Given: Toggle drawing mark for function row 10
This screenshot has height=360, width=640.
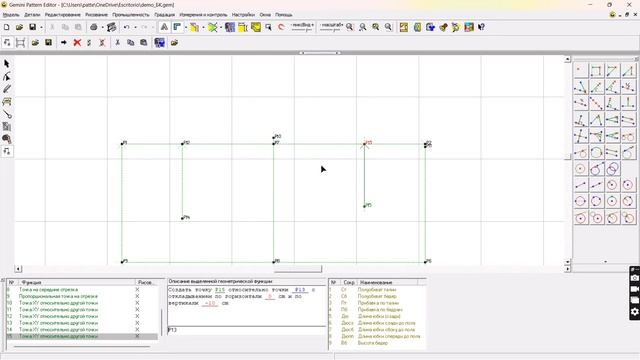Looking at the screenshot, I should 137,303.
